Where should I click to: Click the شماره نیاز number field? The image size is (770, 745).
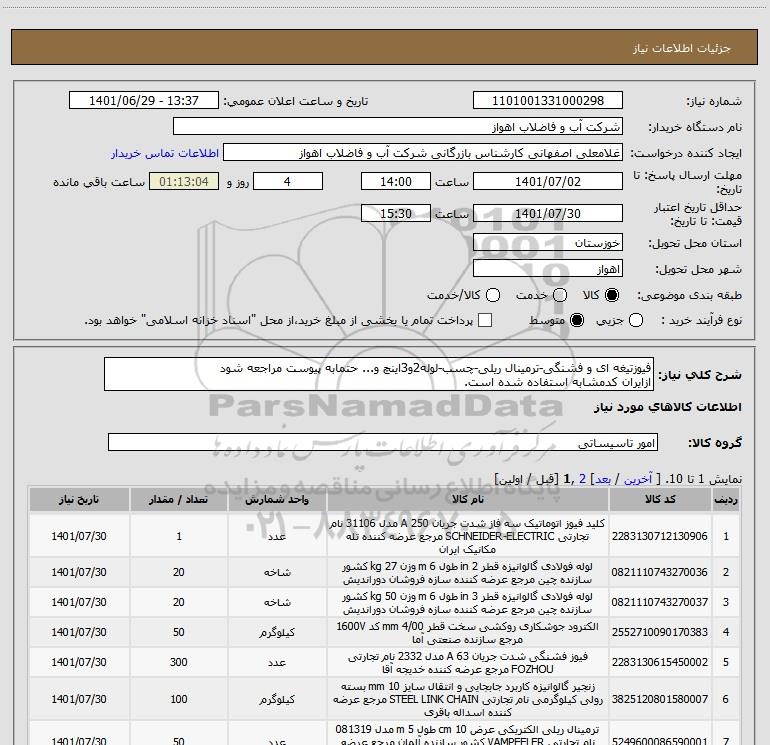point(547,101)
